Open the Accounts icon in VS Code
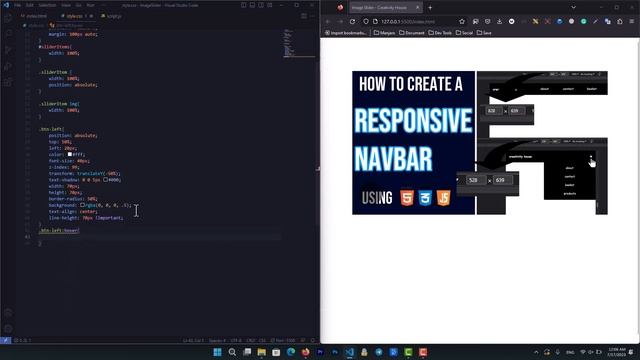Viewport: 640px width, 360px height. [8, 313]
